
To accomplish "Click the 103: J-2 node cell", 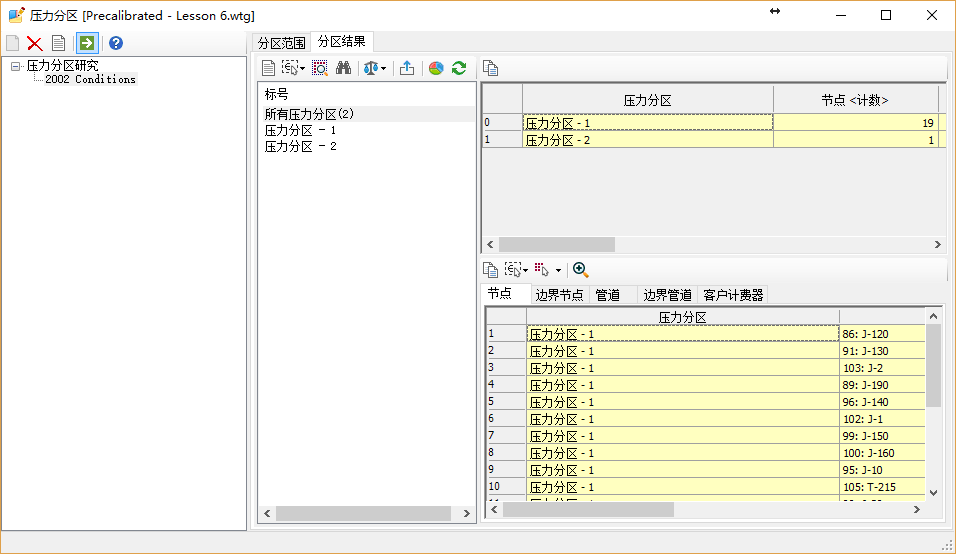I will 882,368.
